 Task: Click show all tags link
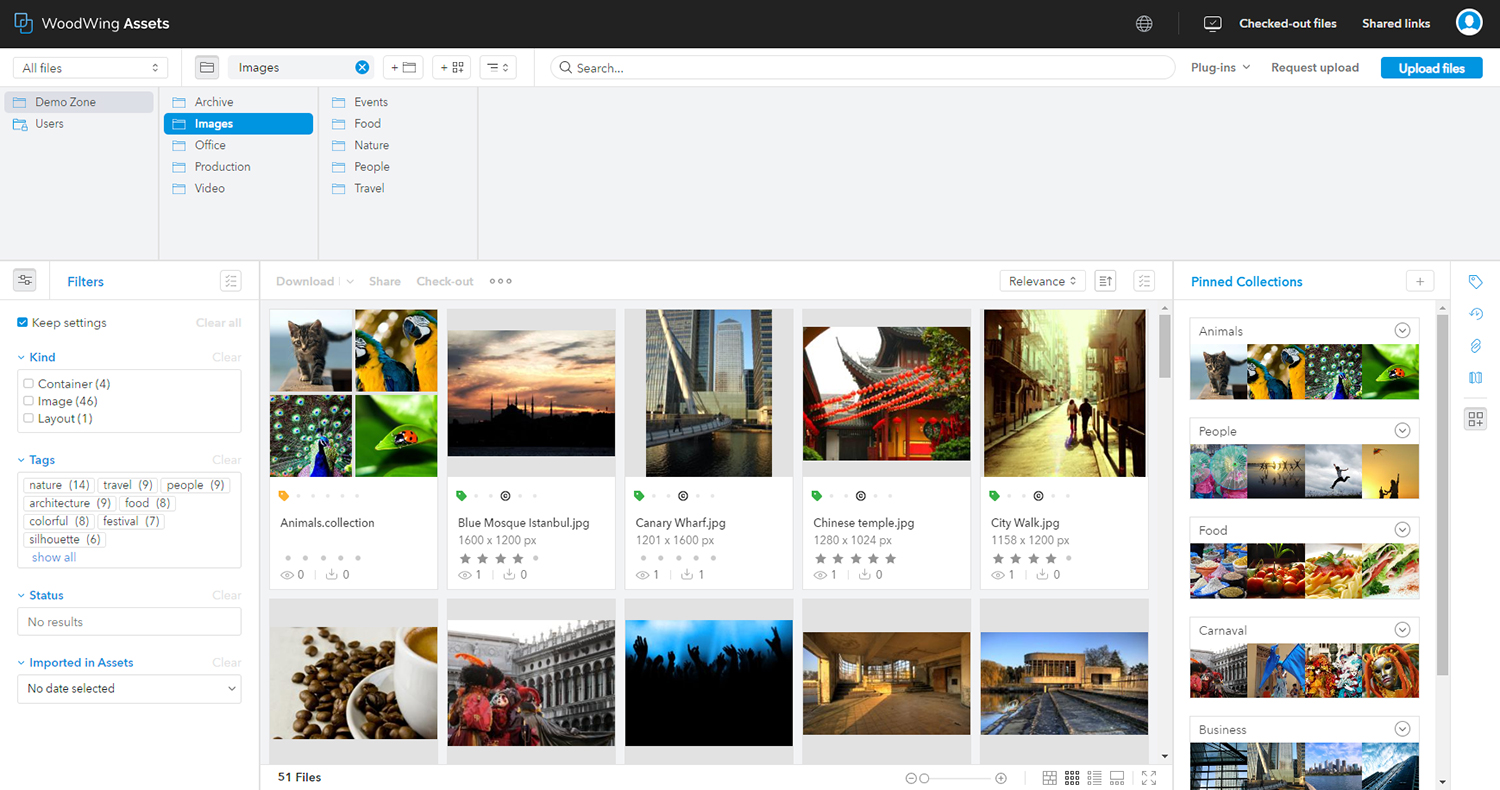click(x=54, y=558)
